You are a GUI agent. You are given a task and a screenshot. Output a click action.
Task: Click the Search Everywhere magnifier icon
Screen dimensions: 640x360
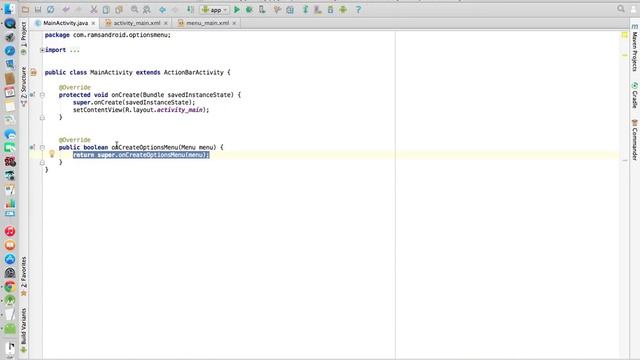coord(621,9)
